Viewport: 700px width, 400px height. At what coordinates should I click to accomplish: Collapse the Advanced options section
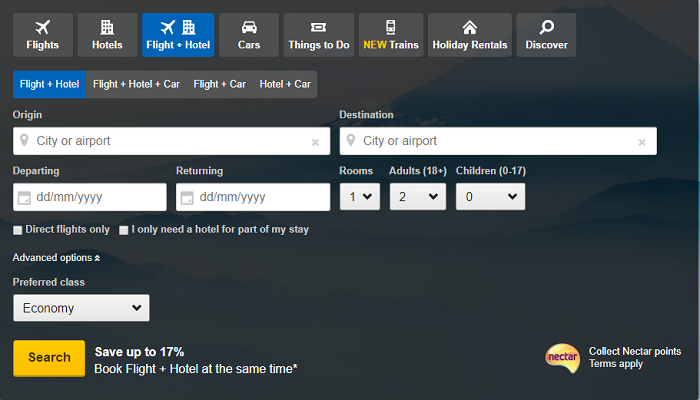pos(56,258)
